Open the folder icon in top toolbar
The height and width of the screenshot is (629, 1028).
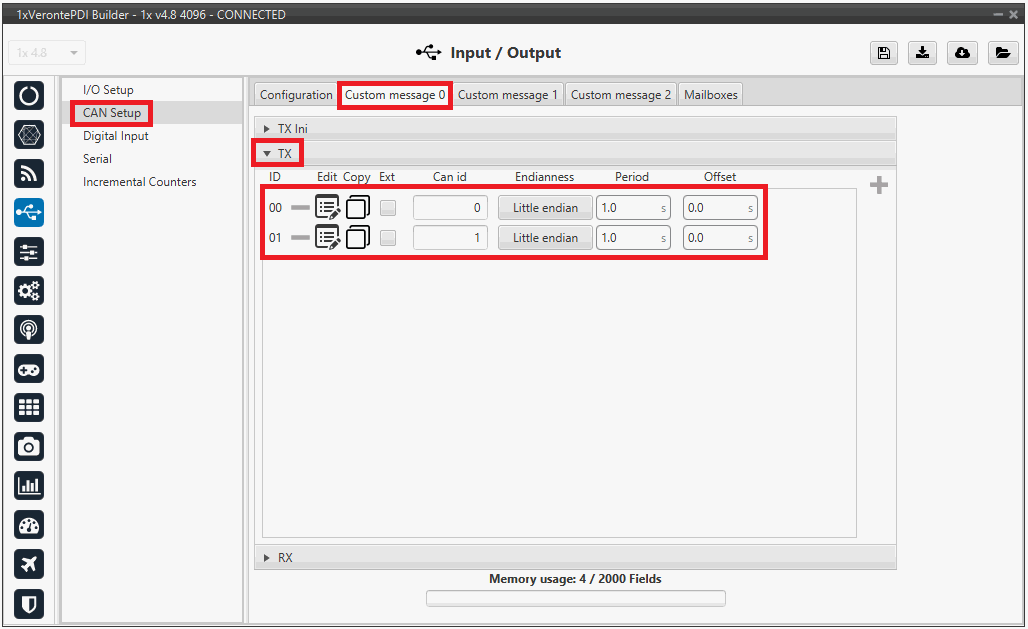point(1001,54)
